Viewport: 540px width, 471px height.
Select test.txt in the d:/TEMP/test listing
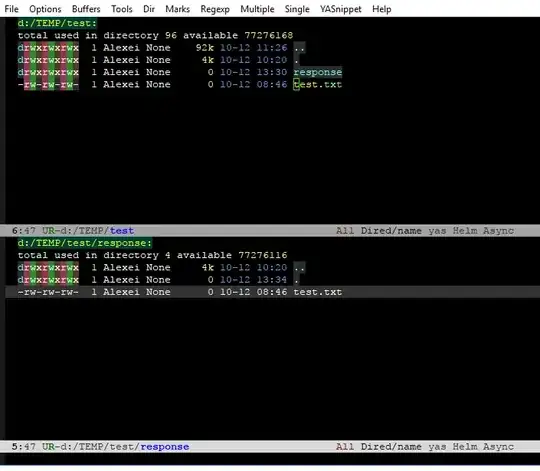(x=318, y=84)
